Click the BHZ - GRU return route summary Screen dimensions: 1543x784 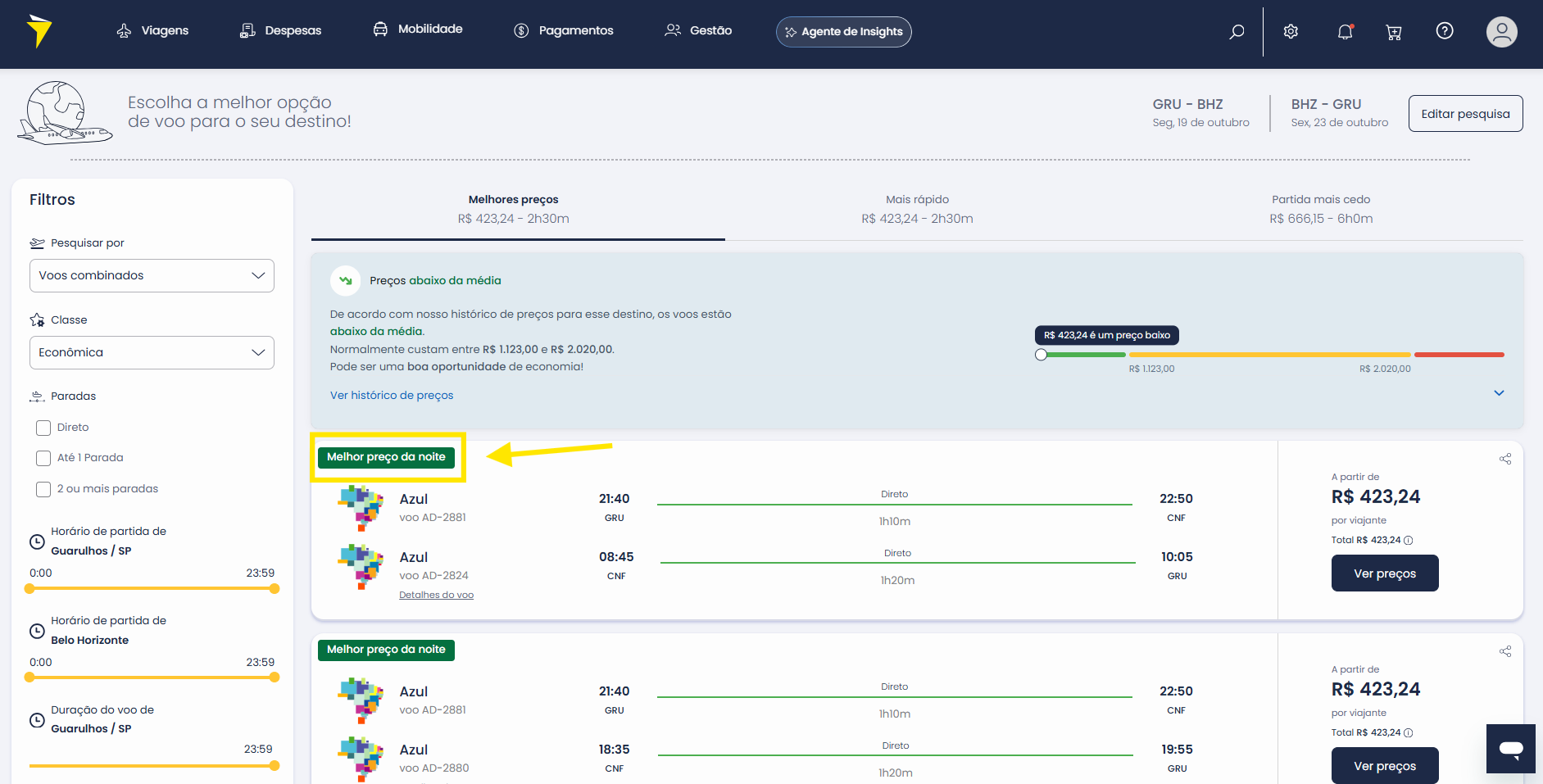click(x=1340, y=113)
